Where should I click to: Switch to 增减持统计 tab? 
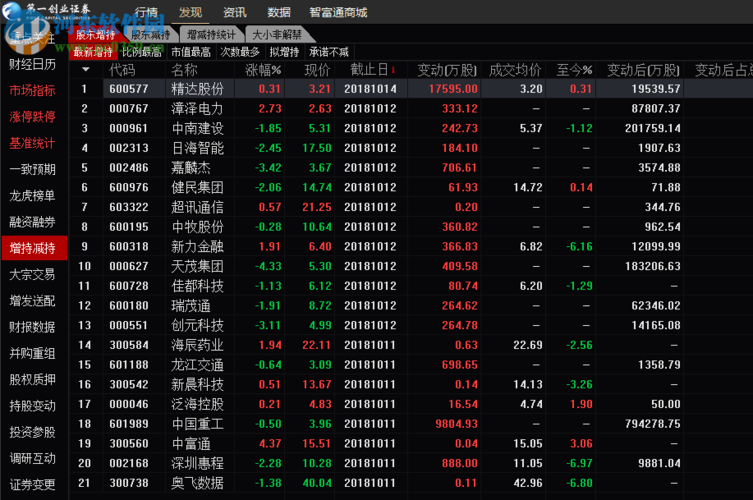pos(211,35)
